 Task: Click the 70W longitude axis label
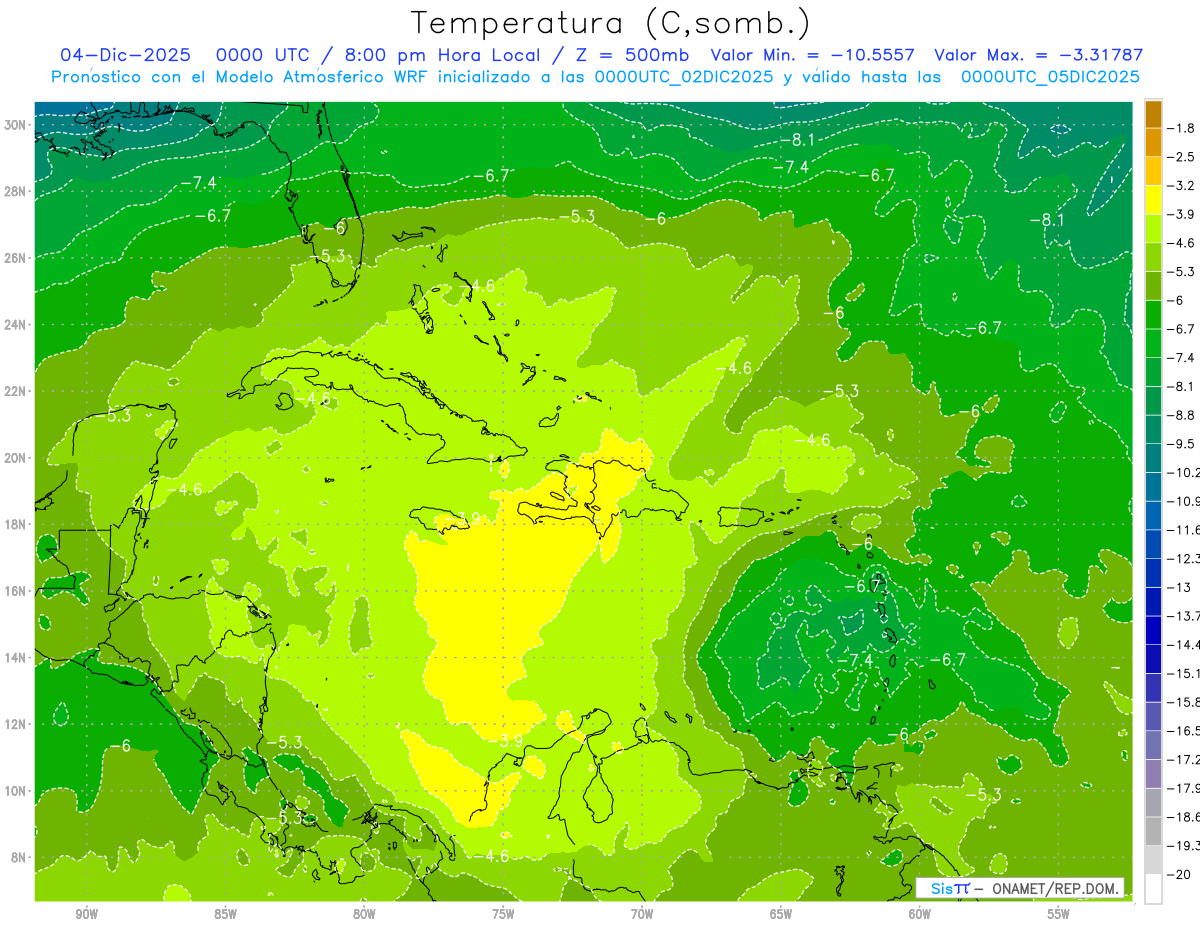click(x=642, y=914)
